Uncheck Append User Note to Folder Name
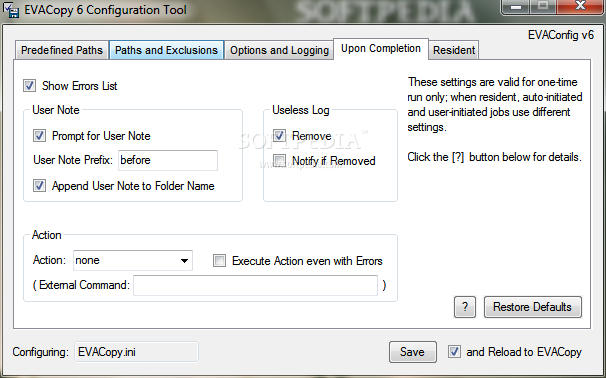Viewport: 606px width, 378px height. (39, 186)
